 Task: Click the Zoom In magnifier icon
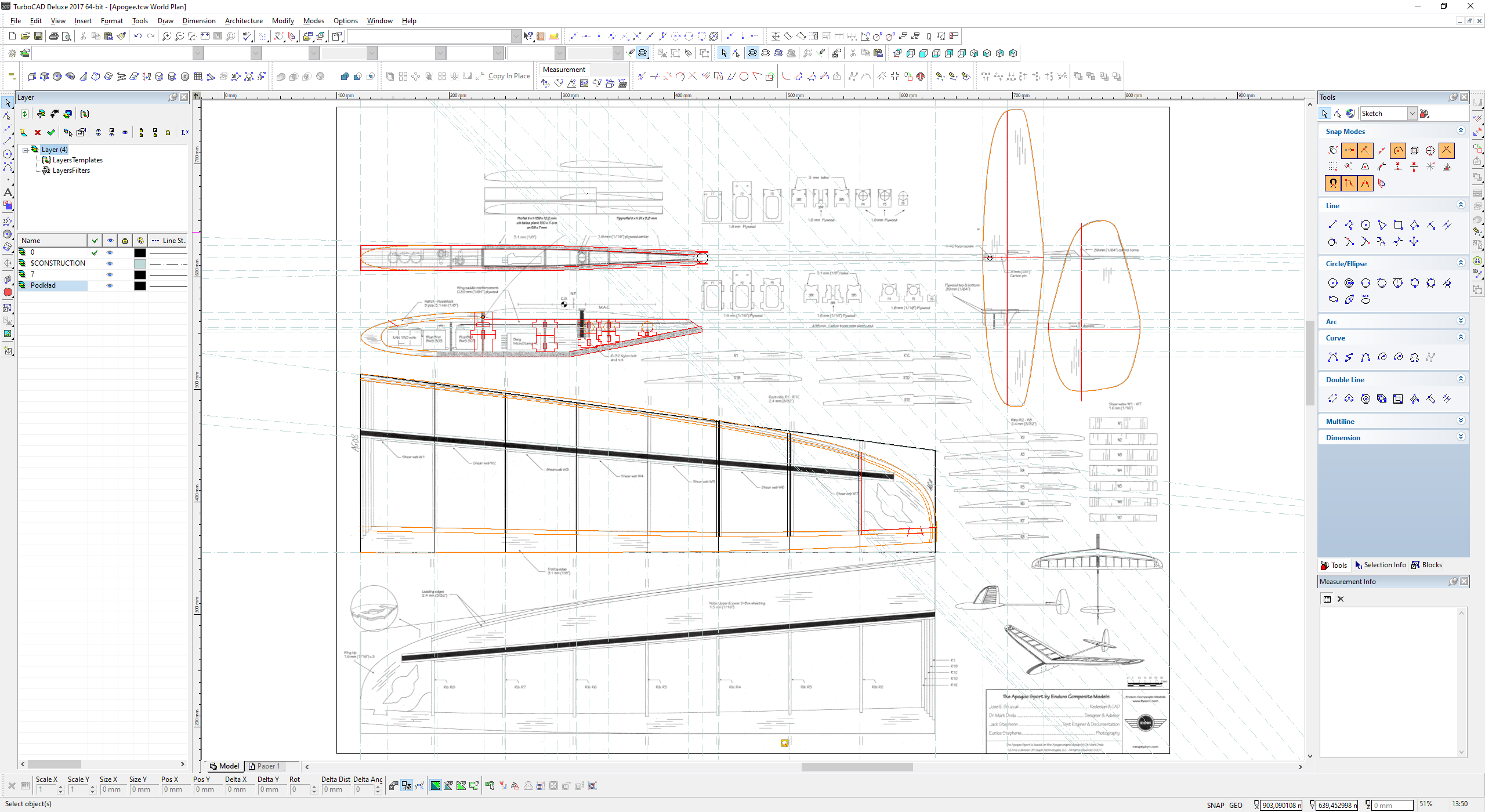[166, 36]
